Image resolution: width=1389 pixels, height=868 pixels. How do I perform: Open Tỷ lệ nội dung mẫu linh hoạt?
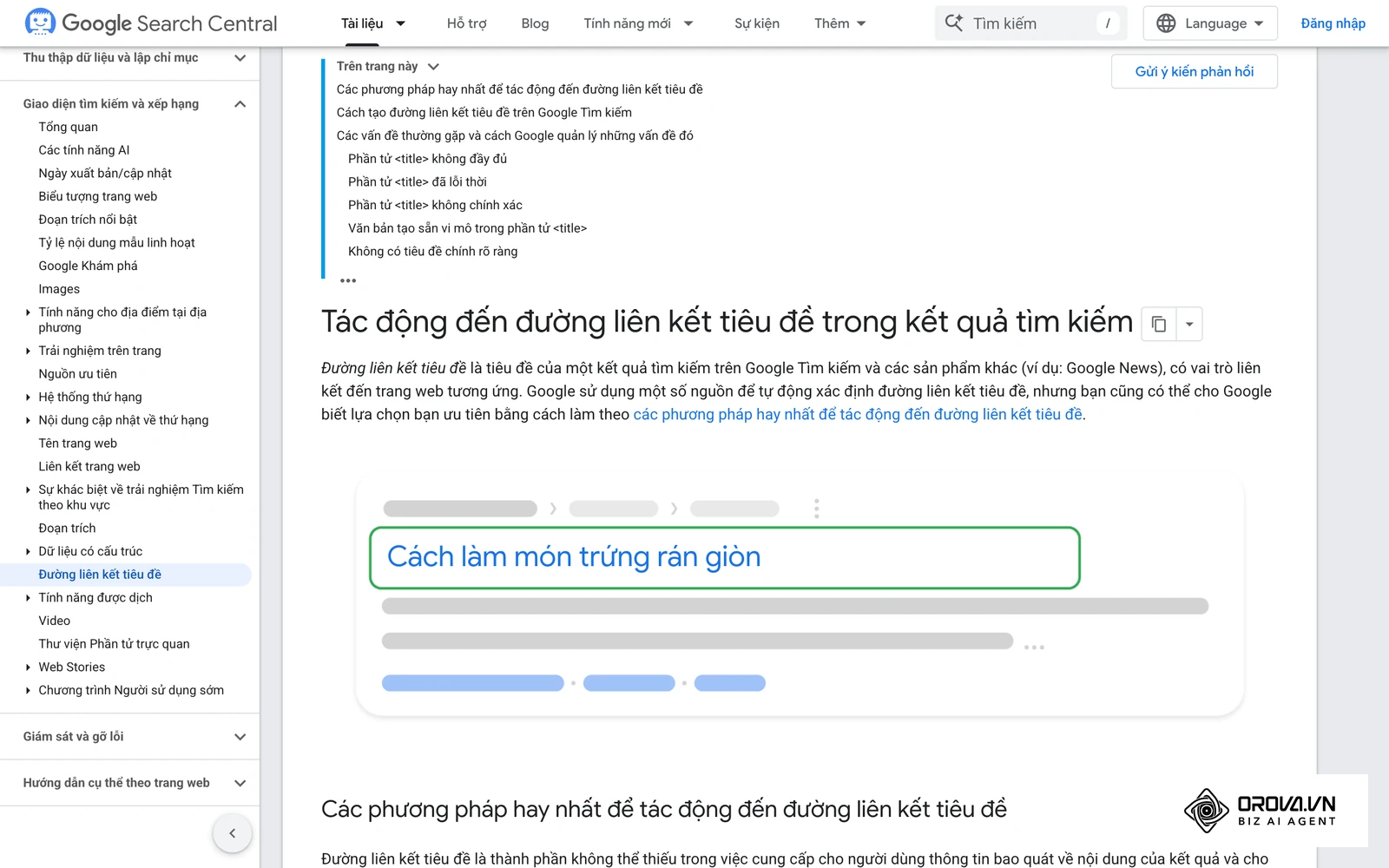[116, 243]
